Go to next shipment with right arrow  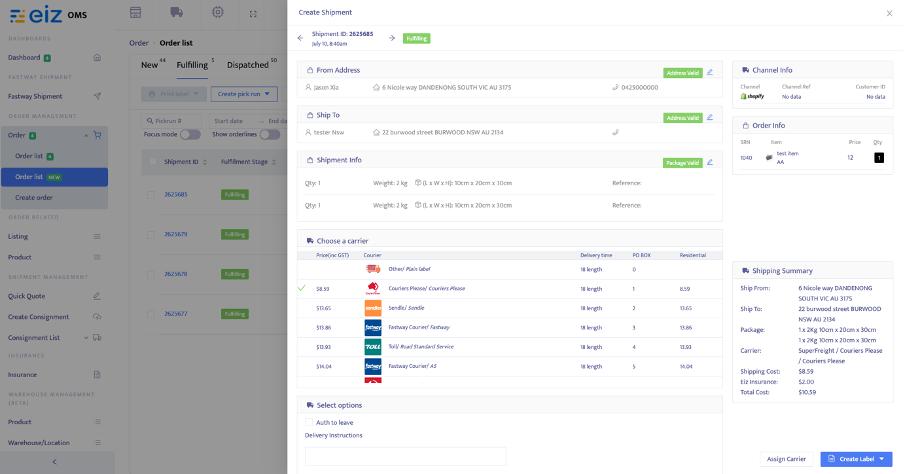[x=392, y=38]
